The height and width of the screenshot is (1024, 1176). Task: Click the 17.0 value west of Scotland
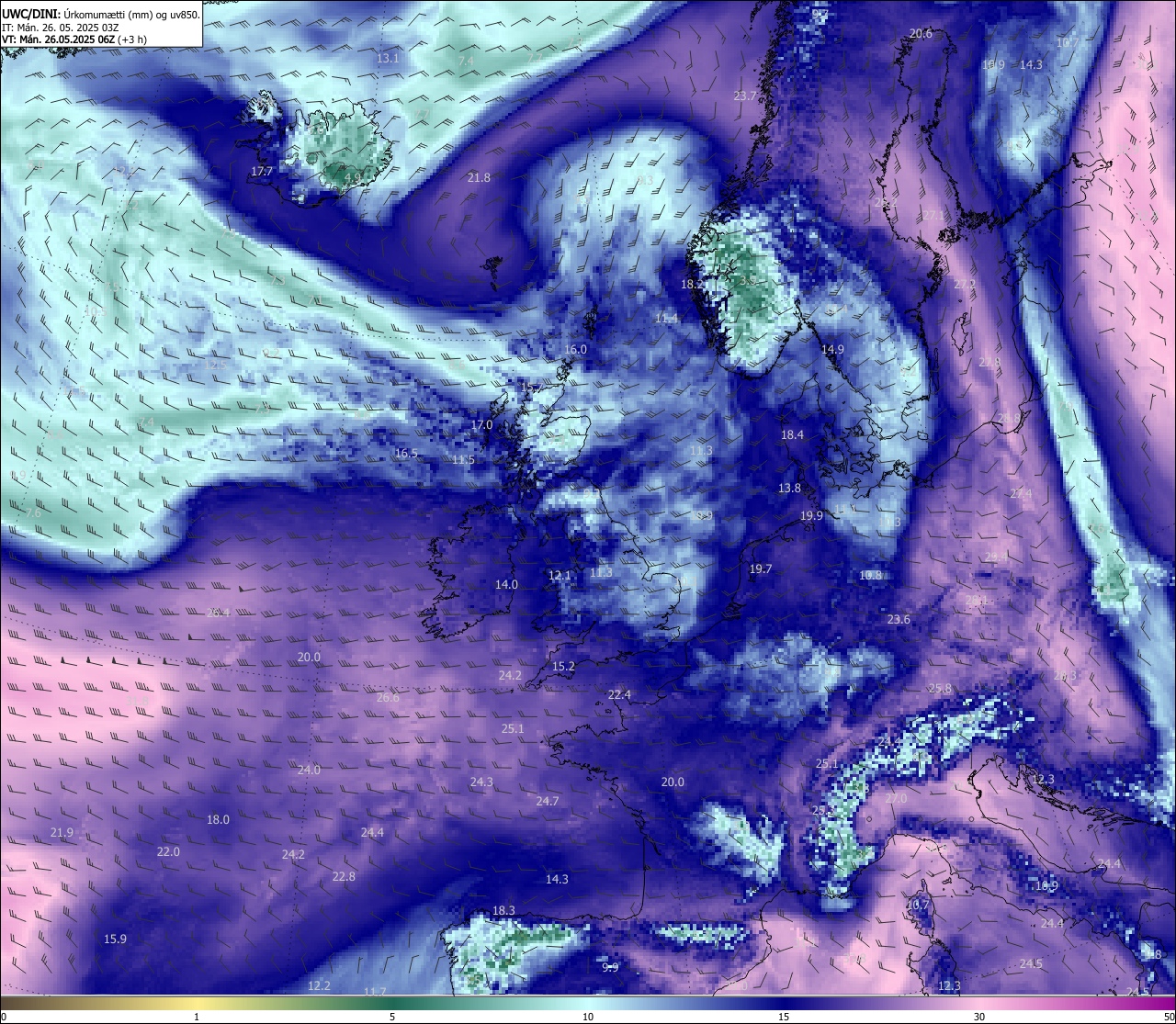point(481,426)
